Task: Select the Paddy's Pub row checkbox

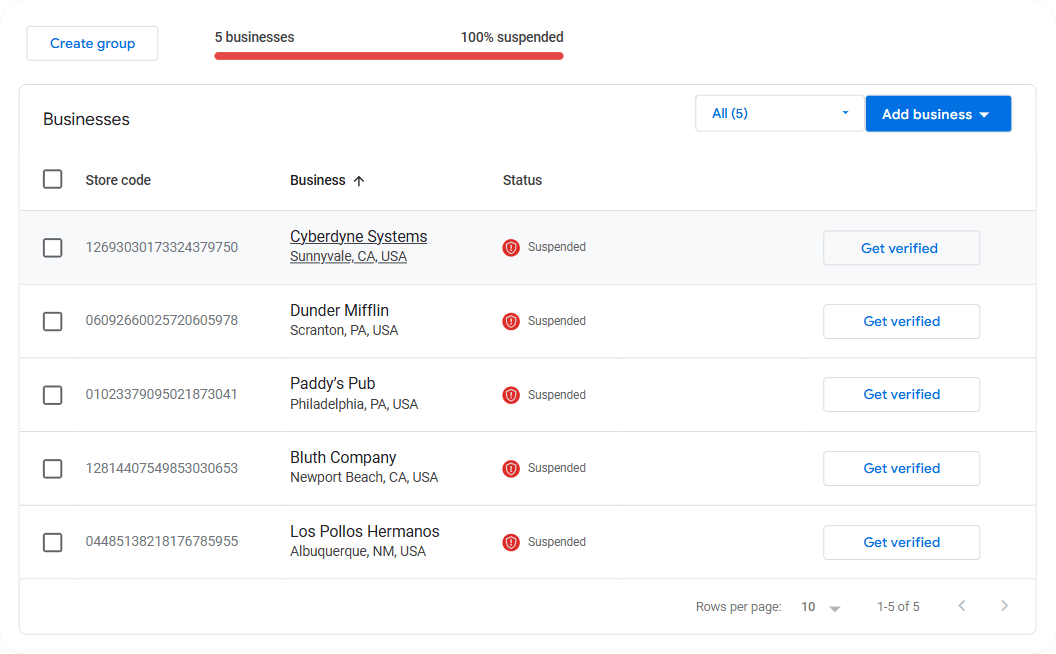Action: 53,394
